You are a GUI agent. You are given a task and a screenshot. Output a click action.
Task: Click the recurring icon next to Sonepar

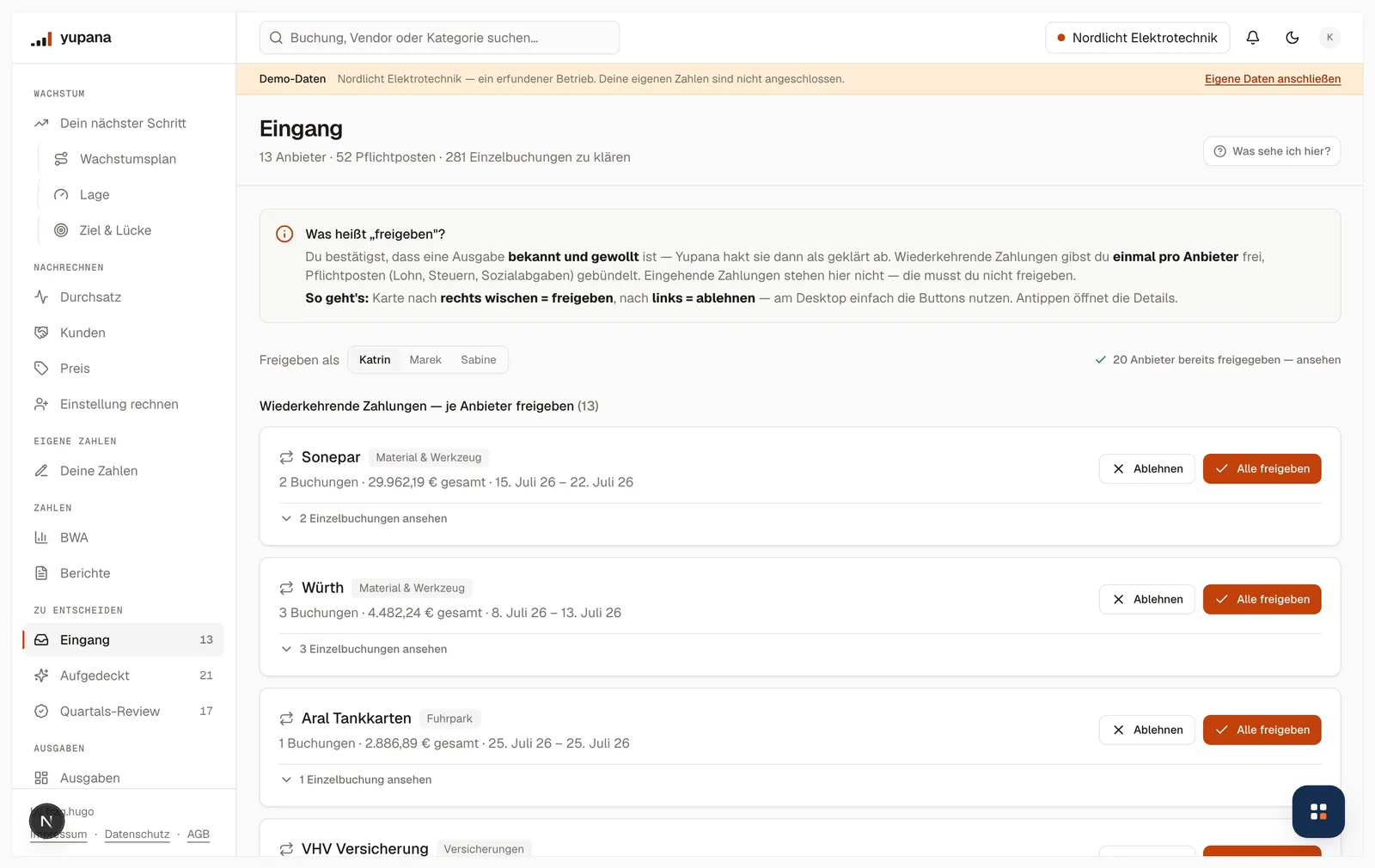[286, 457]
